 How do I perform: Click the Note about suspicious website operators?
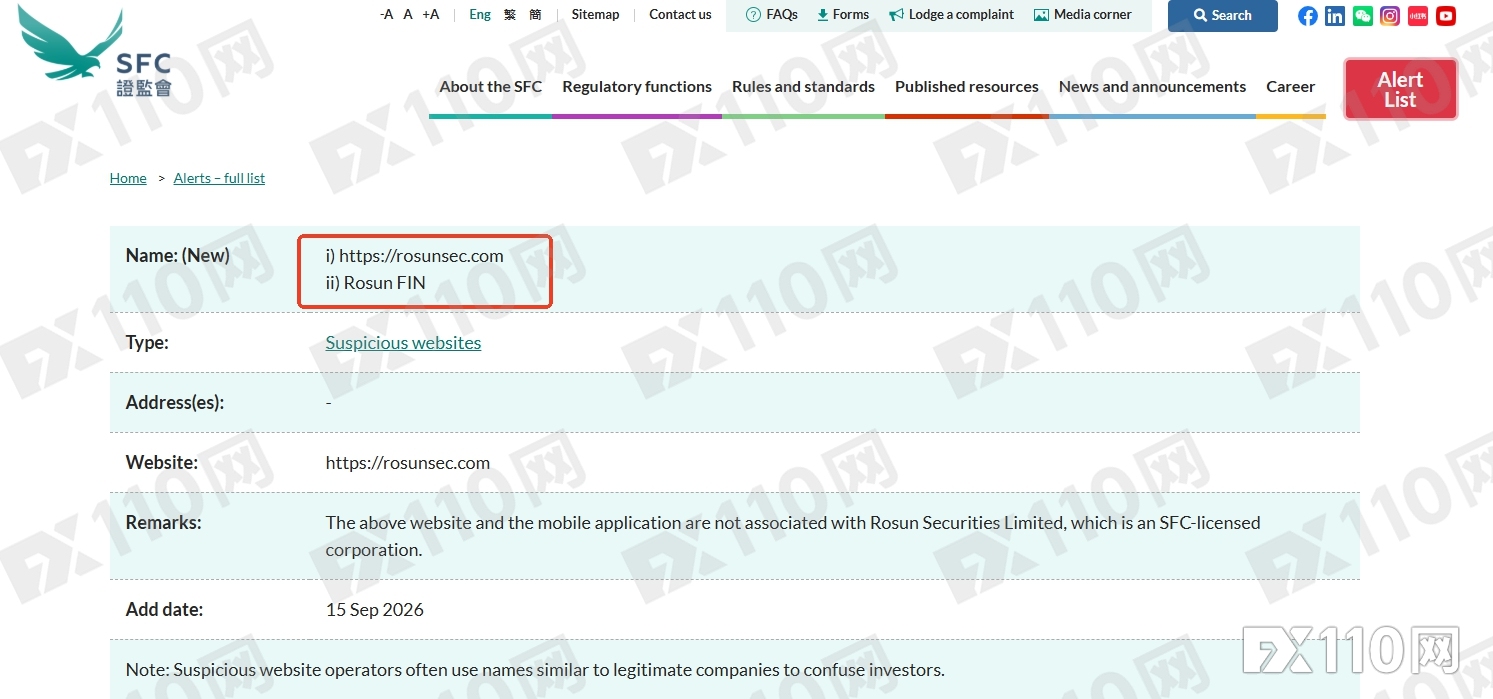535,670
